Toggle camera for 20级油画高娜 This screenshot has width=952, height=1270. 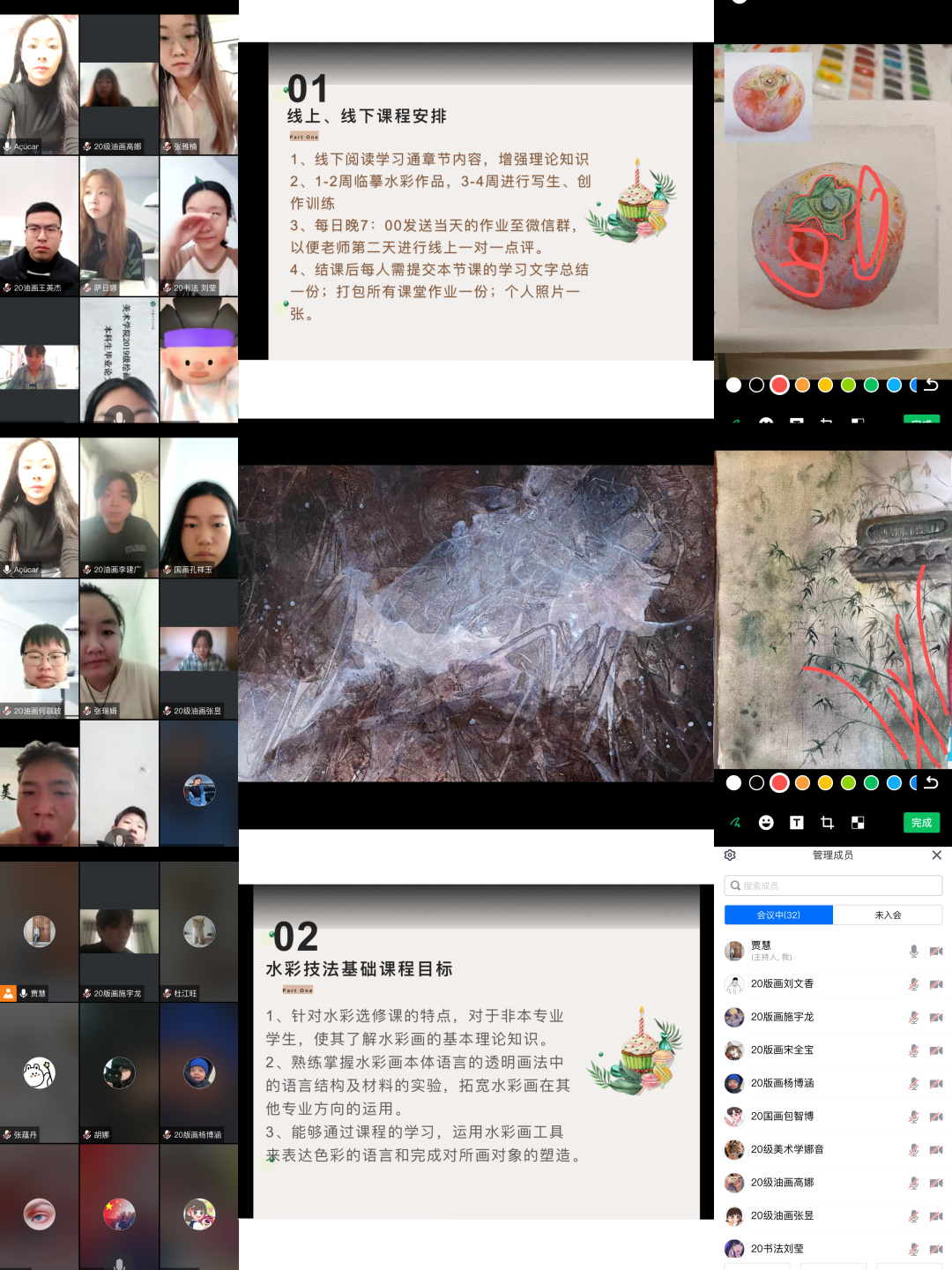coord(936,1183)
